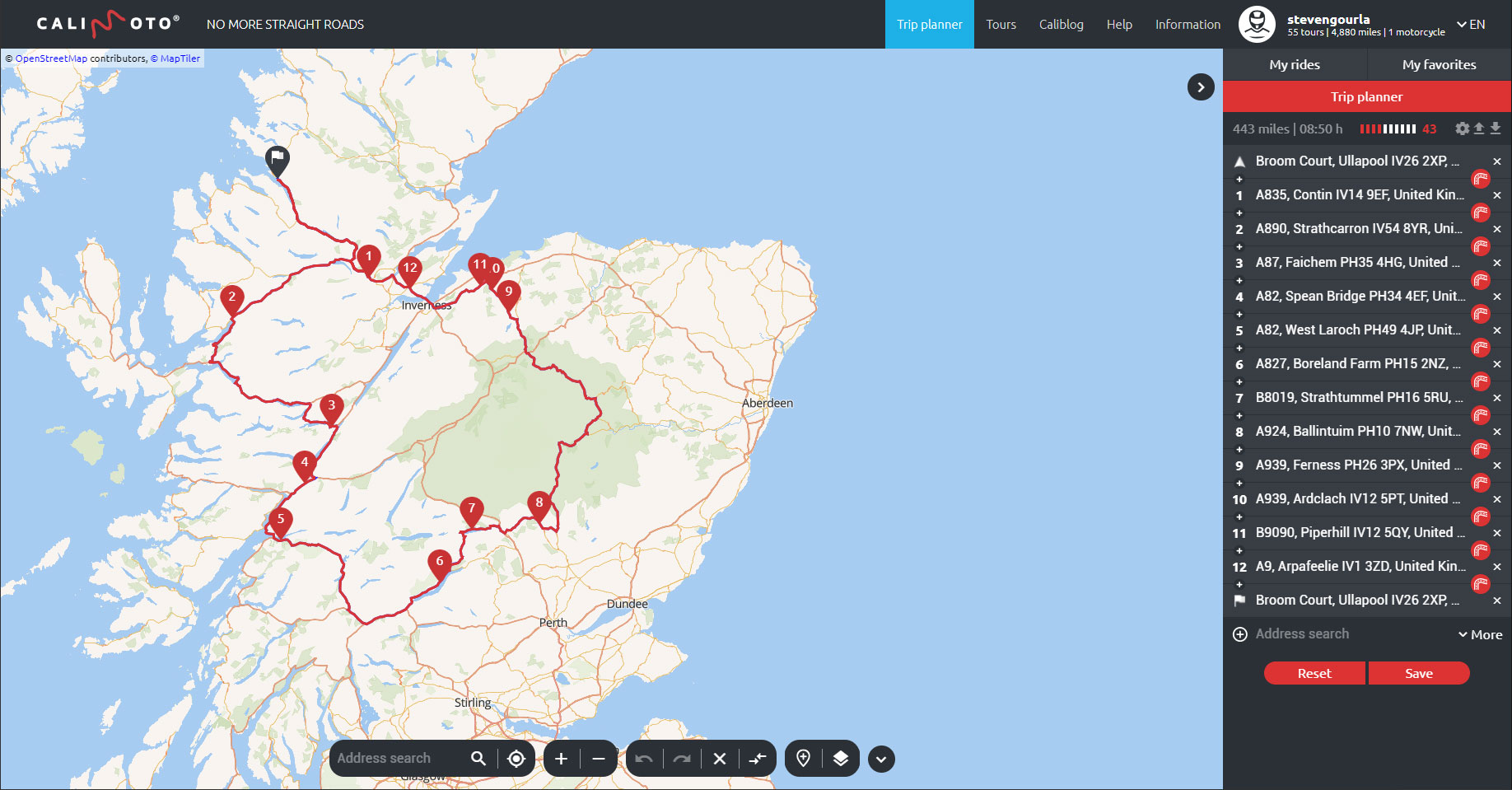This screenshot has width=1512, height=790.
Task: Switch to My favorites tab
Action: coord(1440,64)
